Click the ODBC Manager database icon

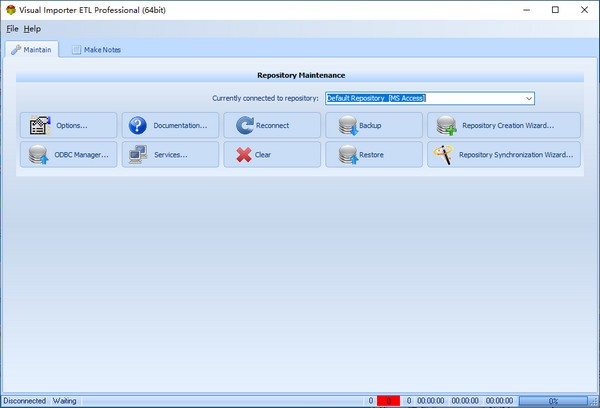[x=40, y=155]
